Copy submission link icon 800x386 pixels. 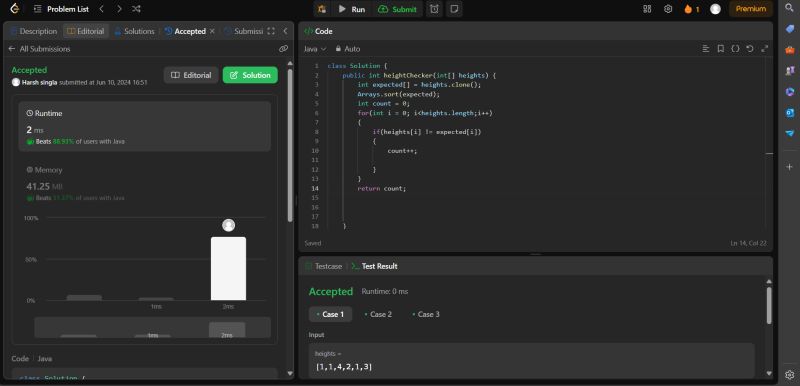[x=283, y=49]
